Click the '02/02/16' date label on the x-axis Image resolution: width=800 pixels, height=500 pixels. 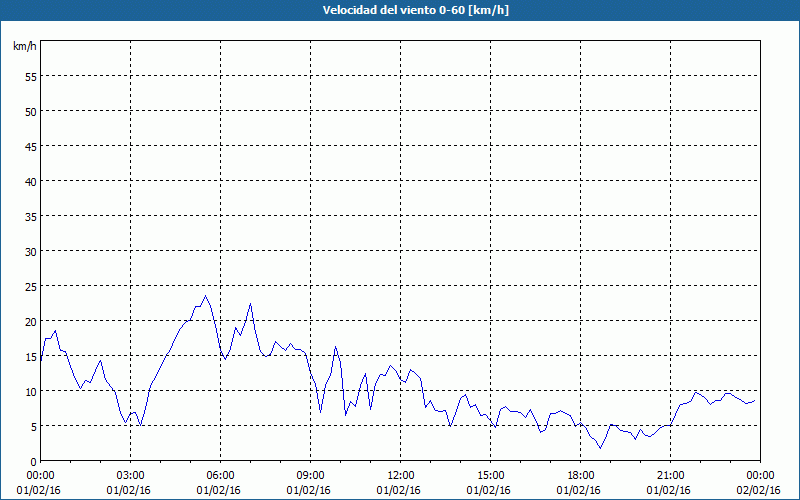pyautogui.click(x=759, y=490)
